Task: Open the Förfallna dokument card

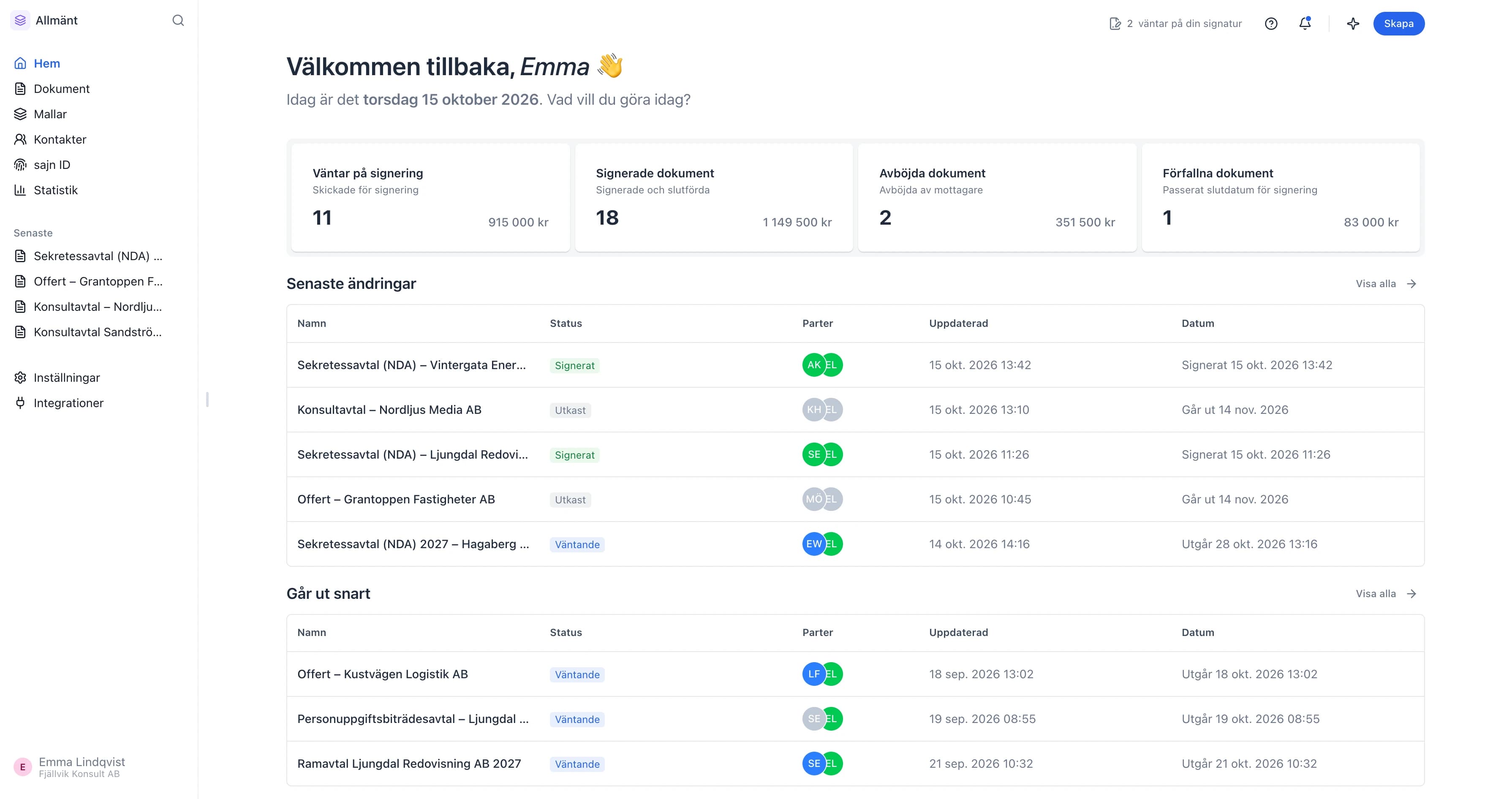Action: pos(1281,198)
